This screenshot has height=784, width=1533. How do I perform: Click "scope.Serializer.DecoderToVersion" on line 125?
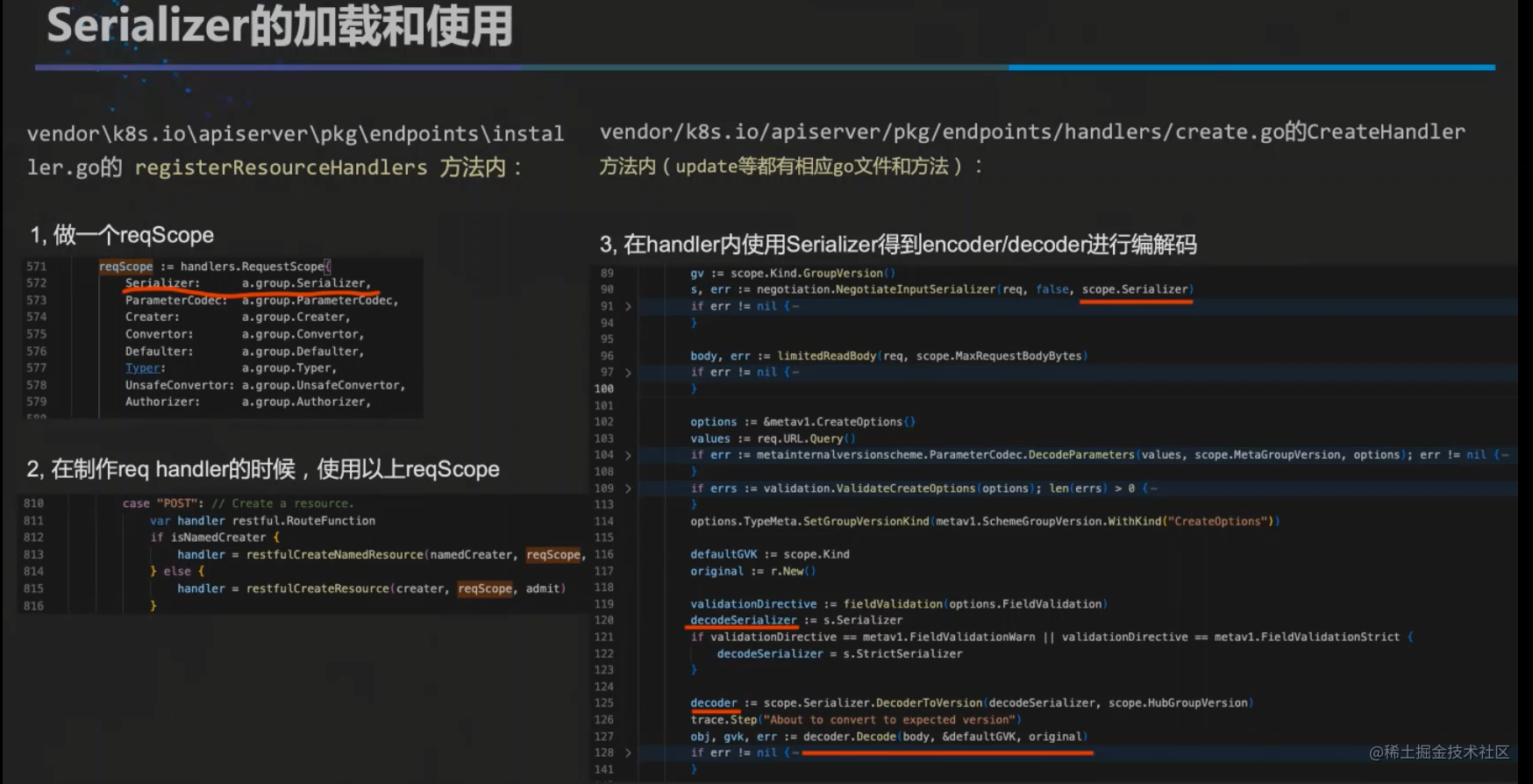873,703
